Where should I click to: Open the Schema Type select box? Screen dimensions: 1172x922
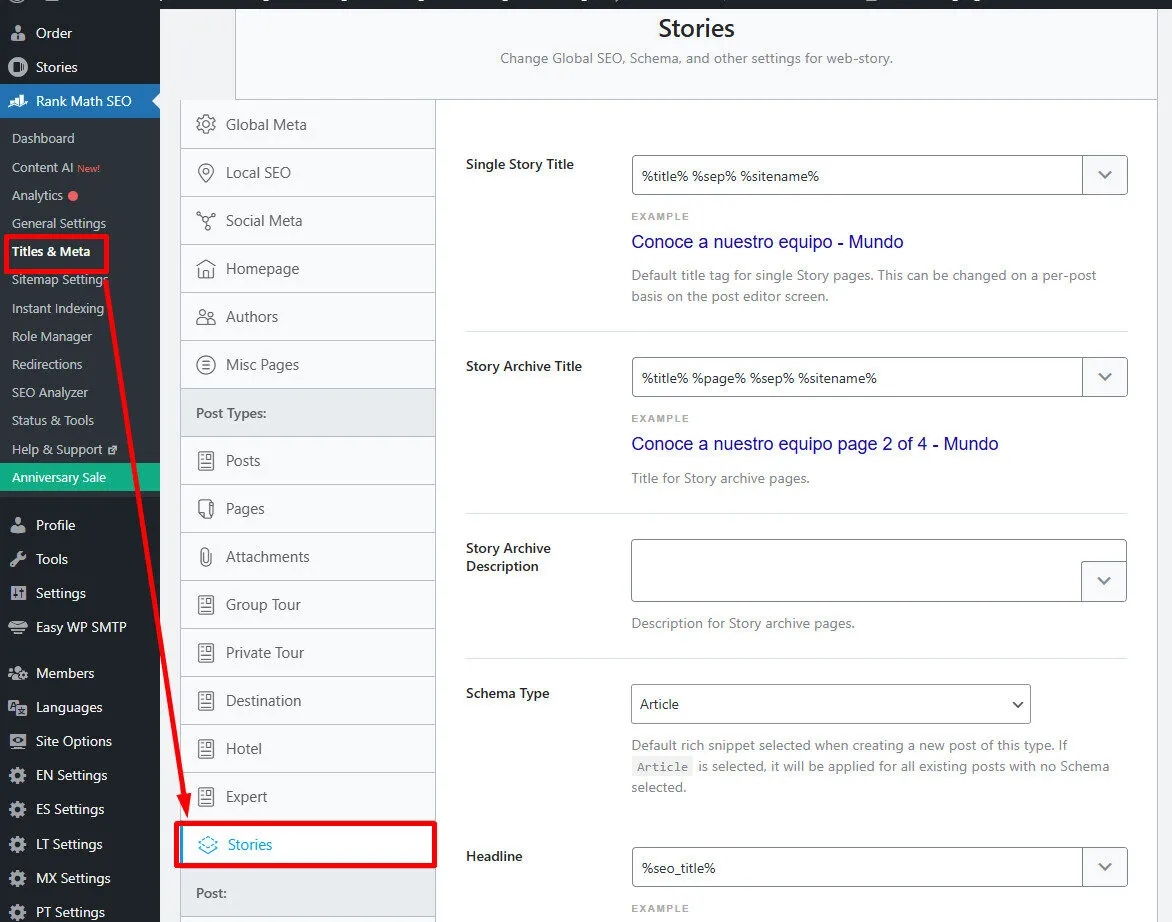pos(830,704)
